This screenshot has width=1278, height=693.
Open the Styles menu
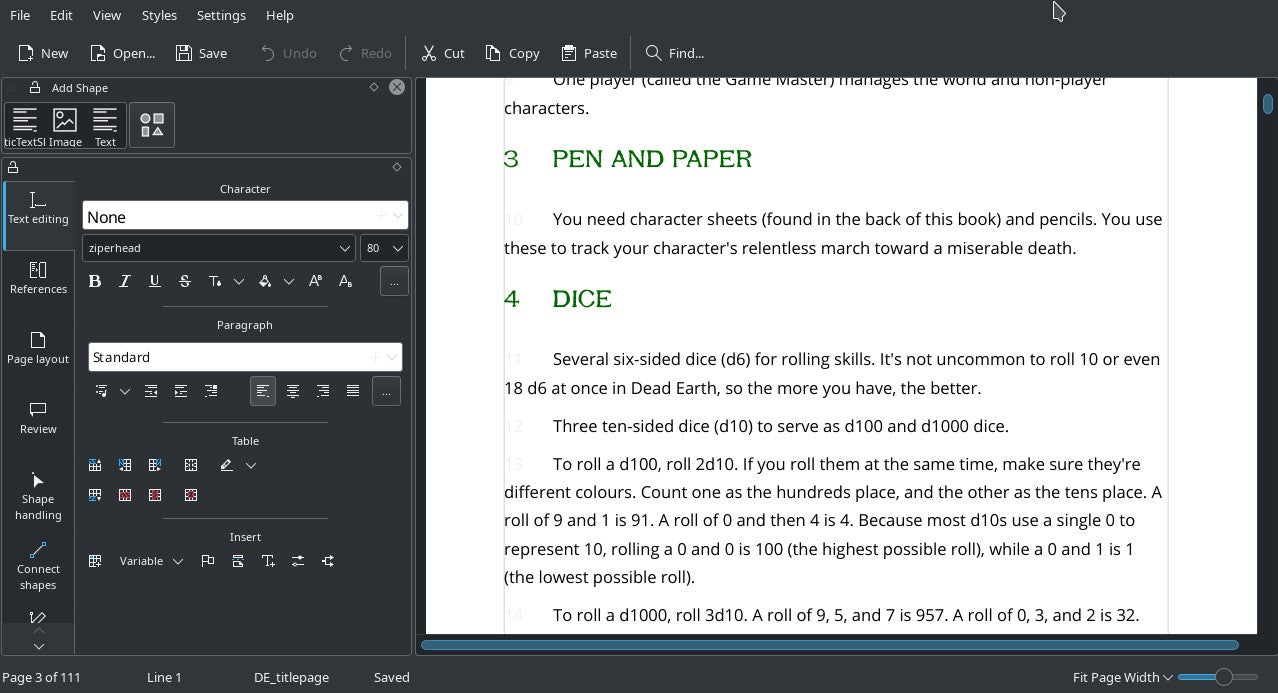click(159, 15)
